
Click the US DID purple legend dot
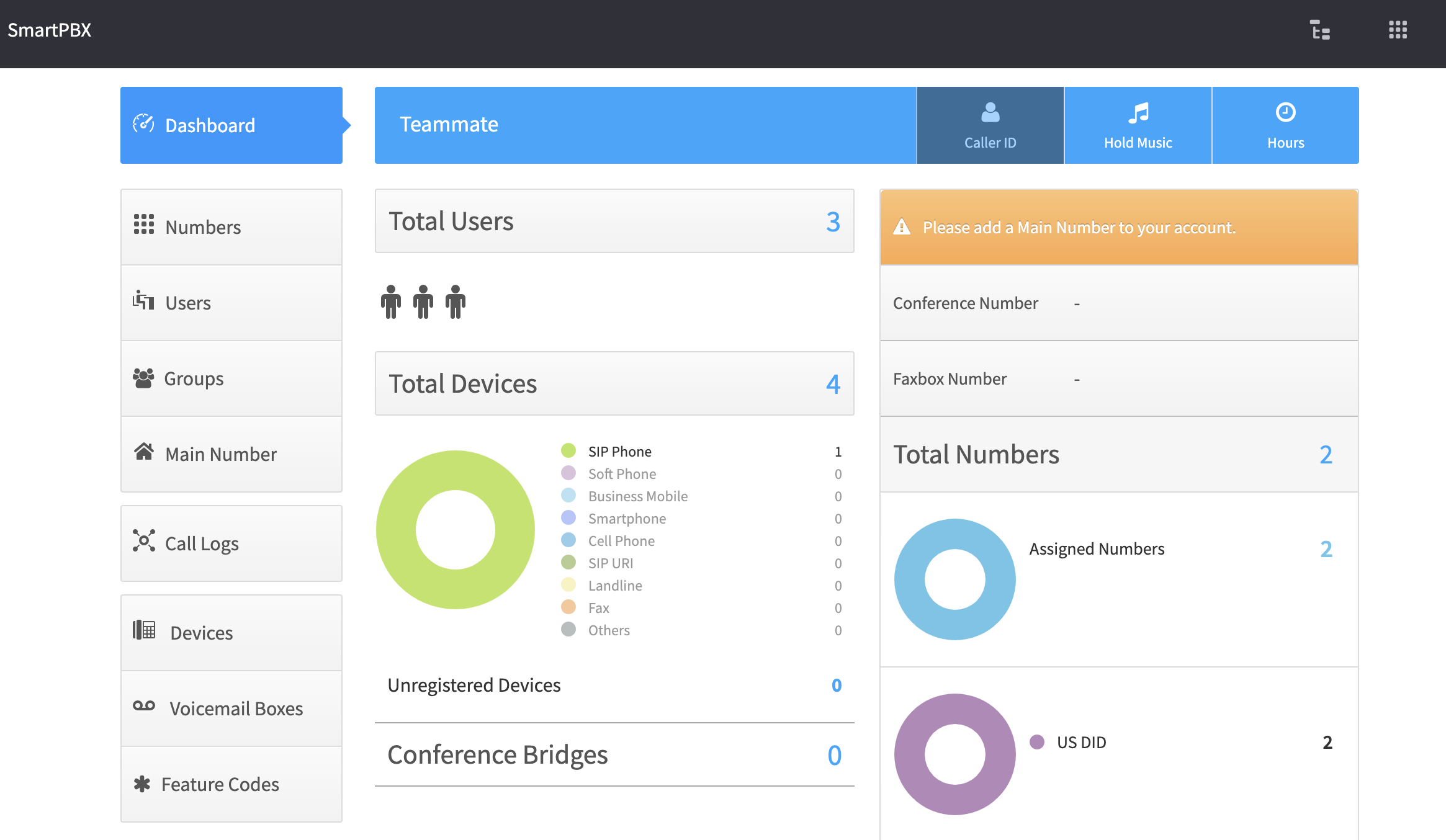tap(1036, 742)
